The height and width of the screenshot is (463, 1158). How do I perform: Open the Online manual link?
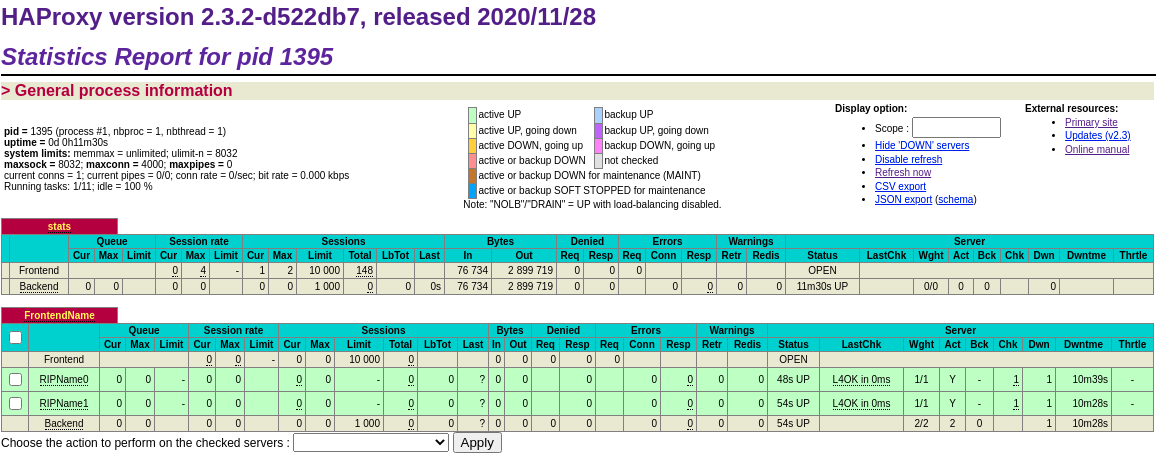point(1097,149)
